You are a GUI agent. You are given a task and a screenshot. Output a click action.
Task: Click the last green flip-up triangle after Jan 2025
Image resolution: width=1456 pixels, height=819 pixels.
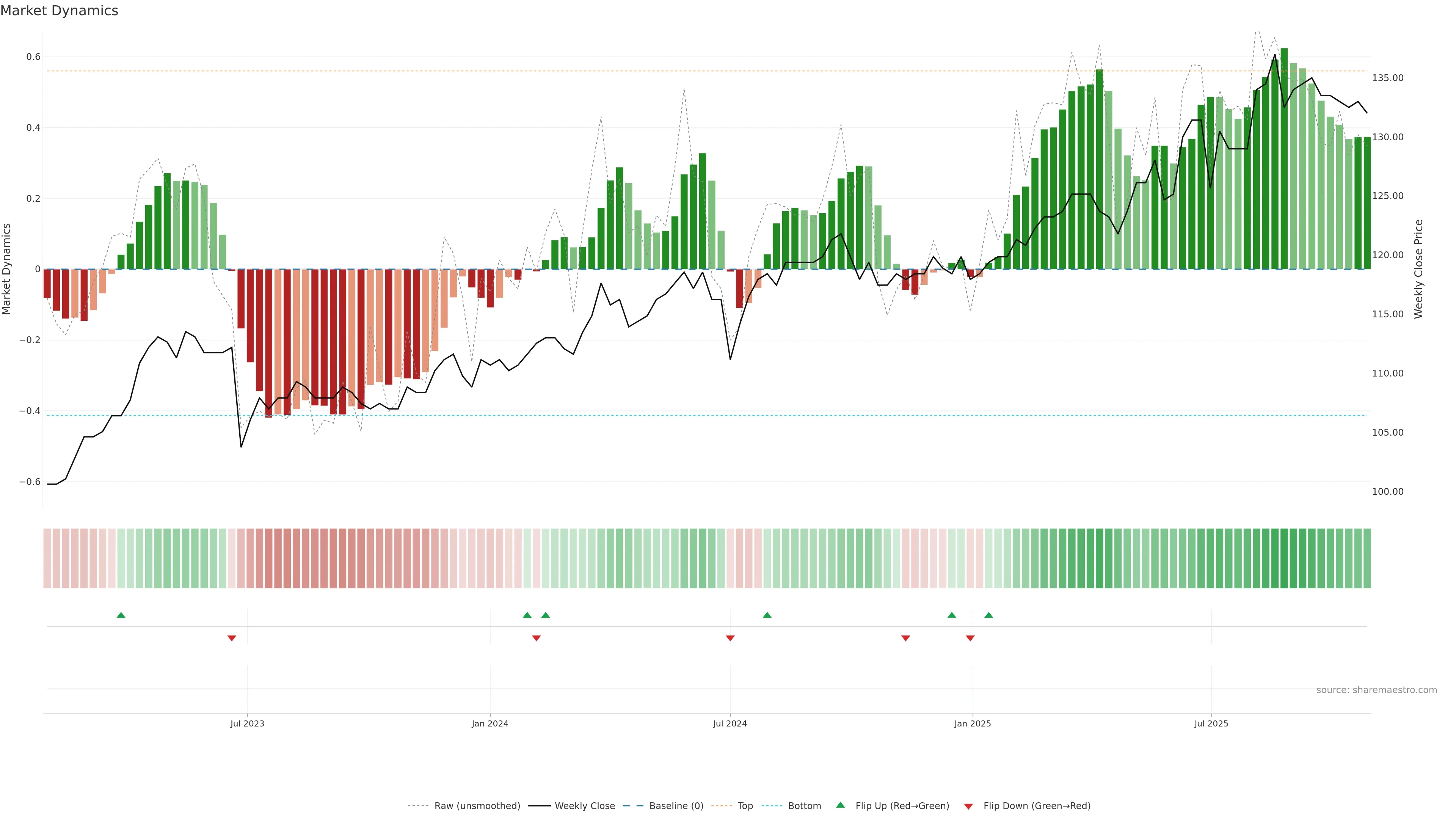click(988, 615)
